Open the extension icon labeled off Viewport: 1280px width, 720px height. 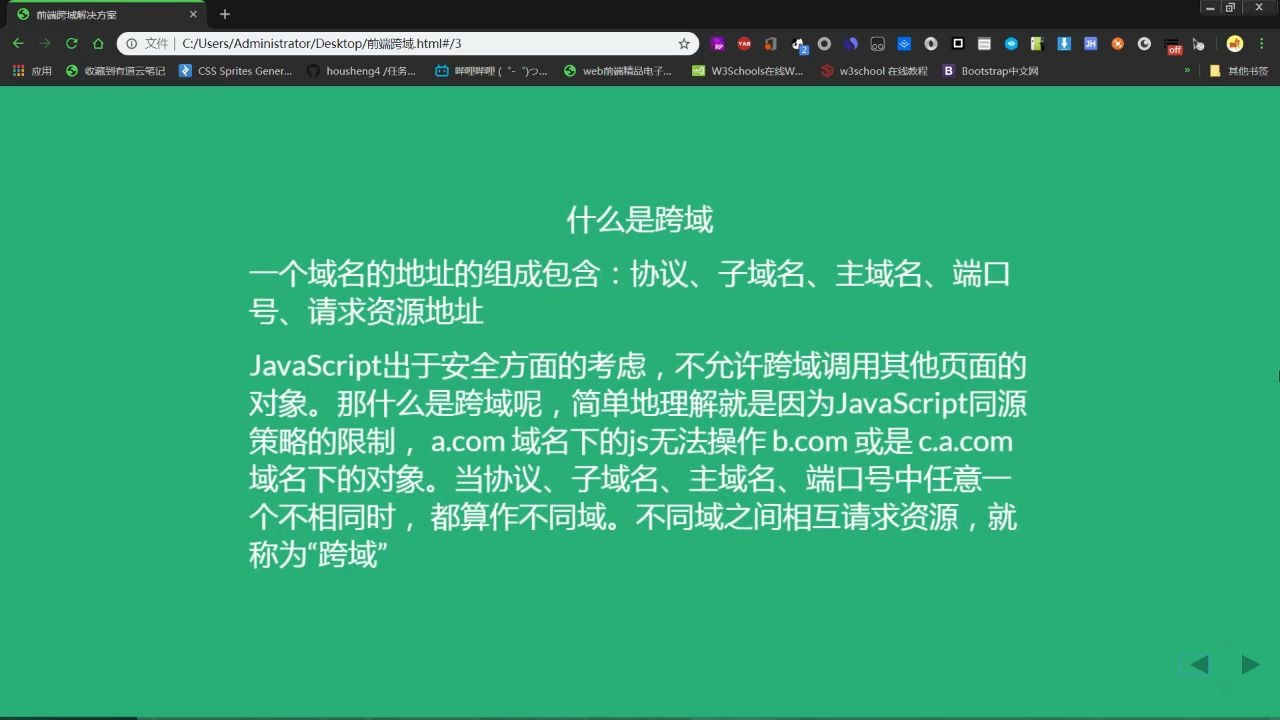tap(1172, 46)
